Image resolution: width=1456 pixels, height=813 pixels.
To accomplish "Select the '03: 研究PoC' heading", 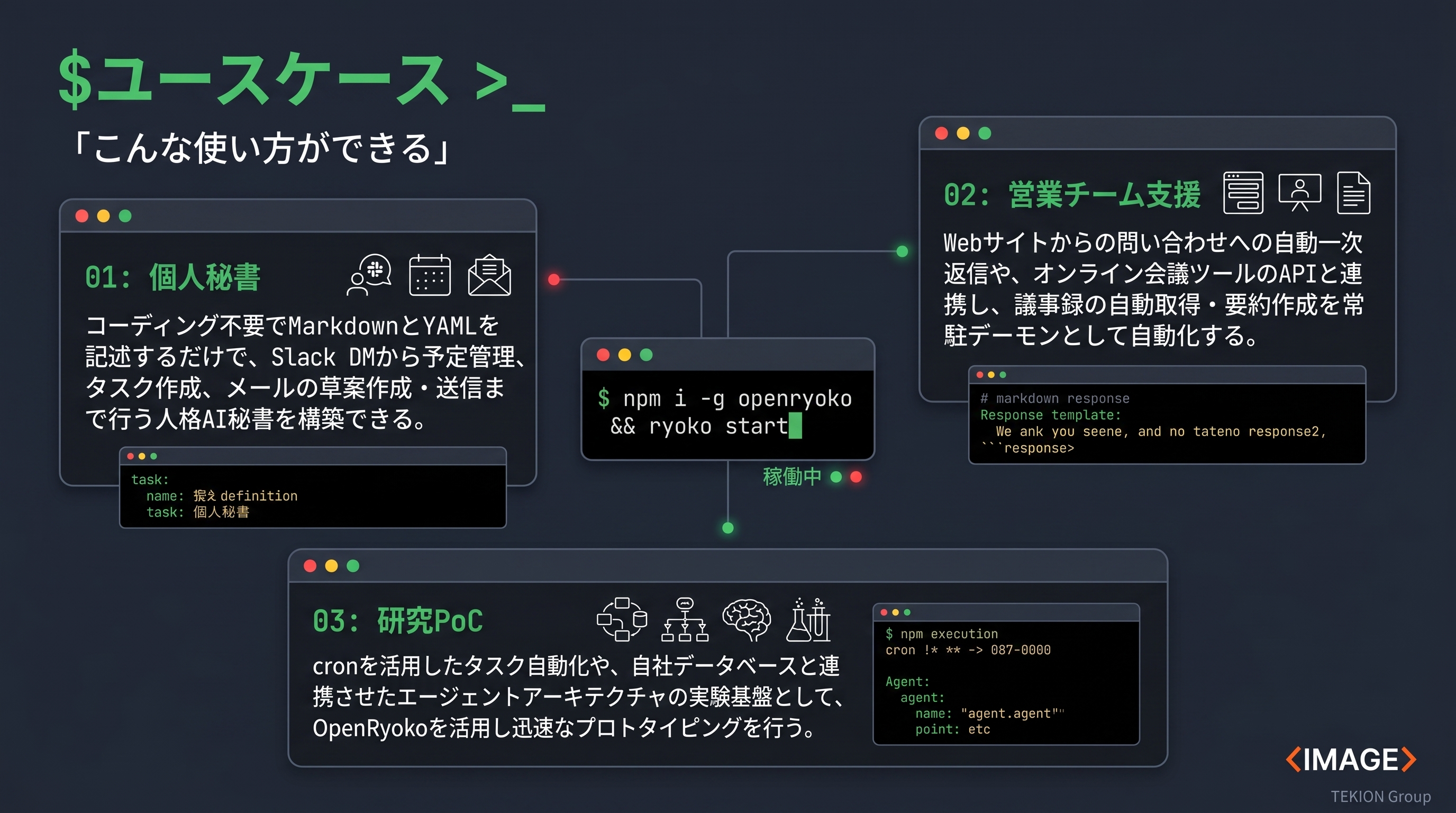I will [x=398, y=621].
